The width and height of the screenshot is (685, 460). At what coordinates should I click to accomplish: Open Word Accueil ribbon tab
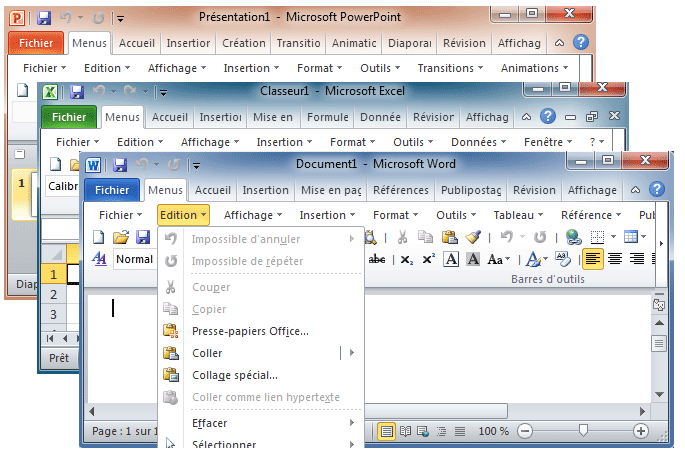pos(212,190)
